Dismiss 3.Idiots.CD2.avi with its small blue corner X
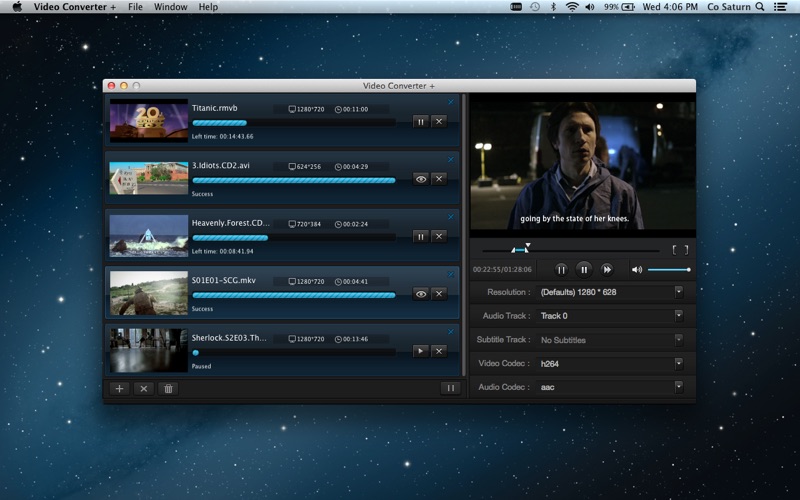The width and height of the screenshot is (800, 500). (x=451, y=160)
